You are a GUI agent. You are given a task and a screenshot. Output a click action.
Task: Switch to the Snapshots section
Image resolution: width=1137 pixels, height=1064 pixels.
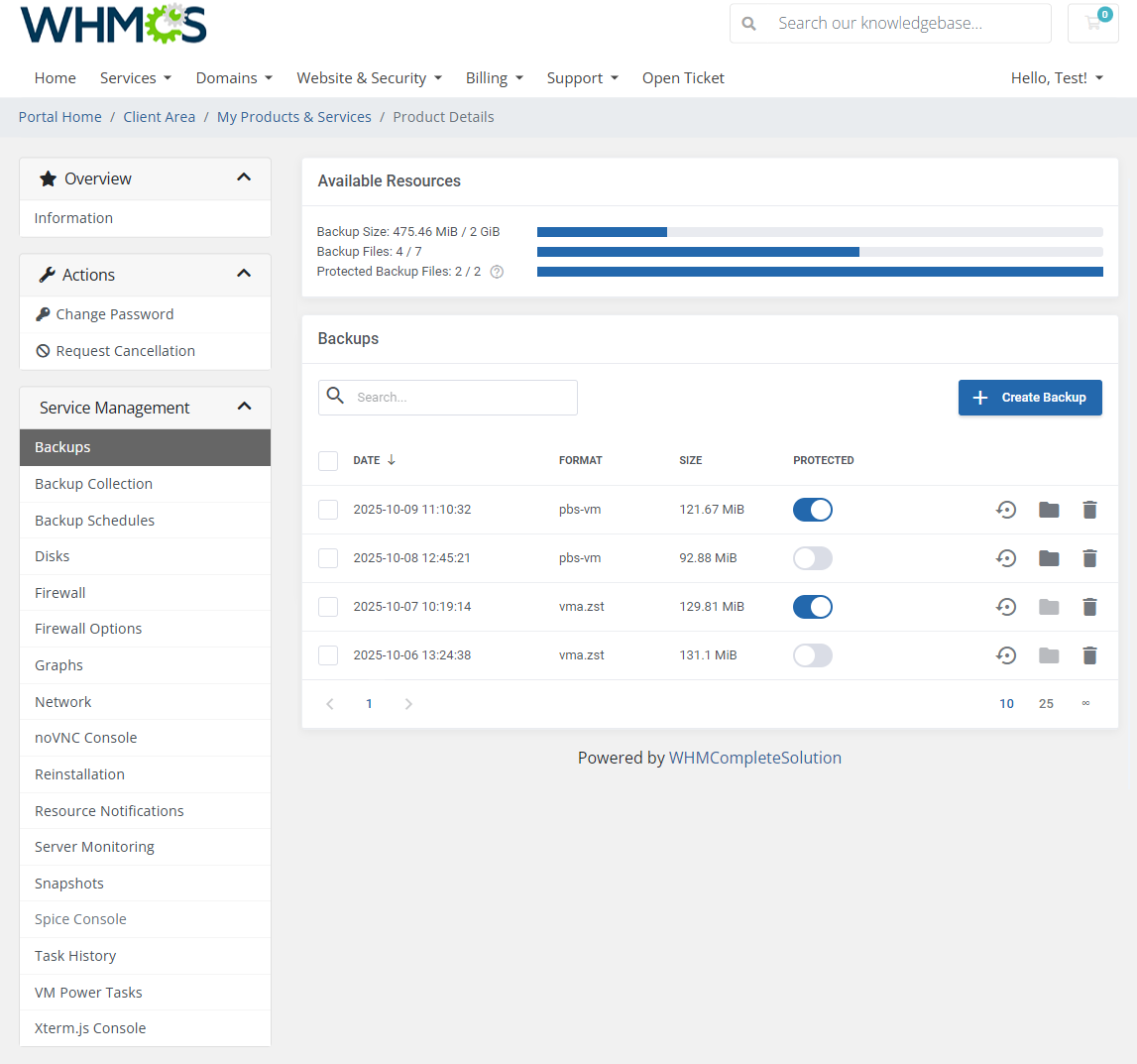(x=68, y=883)
